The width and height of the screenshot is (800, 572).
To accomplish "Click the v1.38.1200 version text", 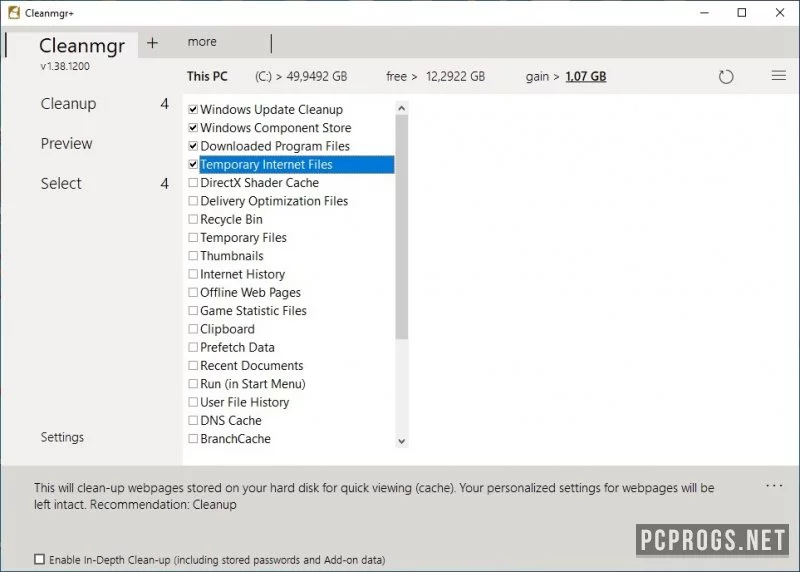I will coord(65,66).
